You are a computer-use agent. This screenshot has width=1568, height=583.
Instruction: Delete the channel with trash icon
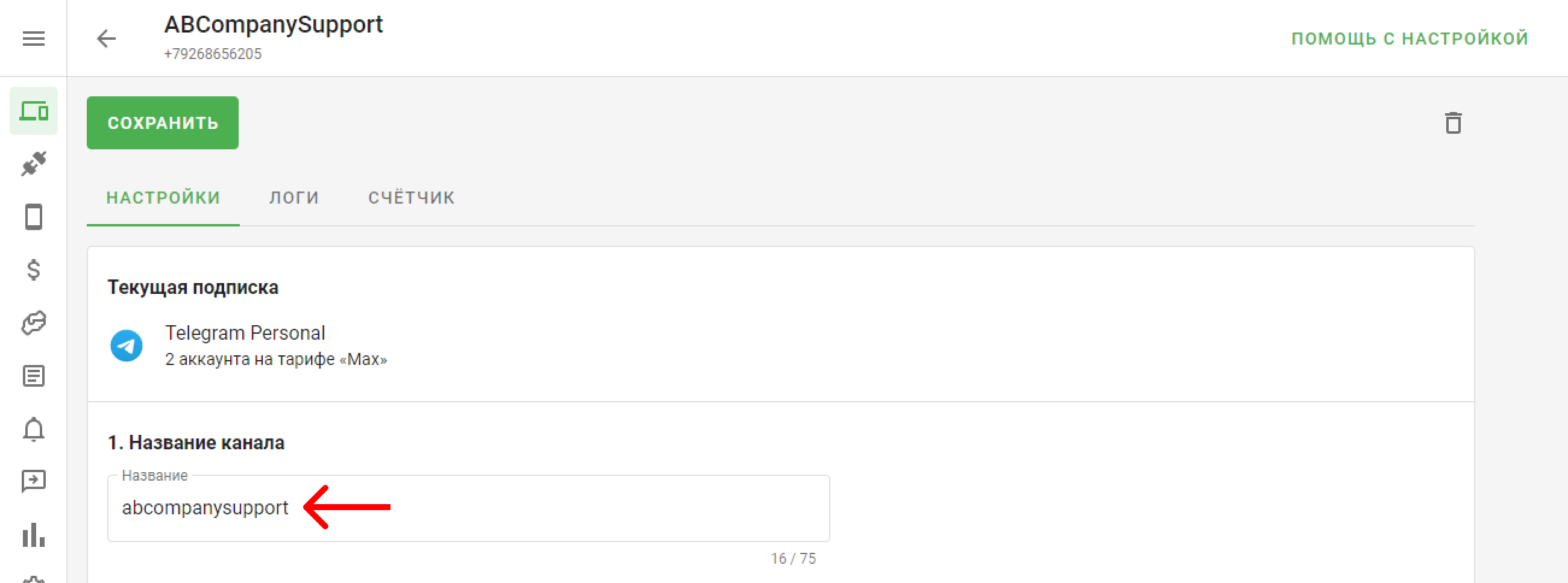click(1453, 123)
